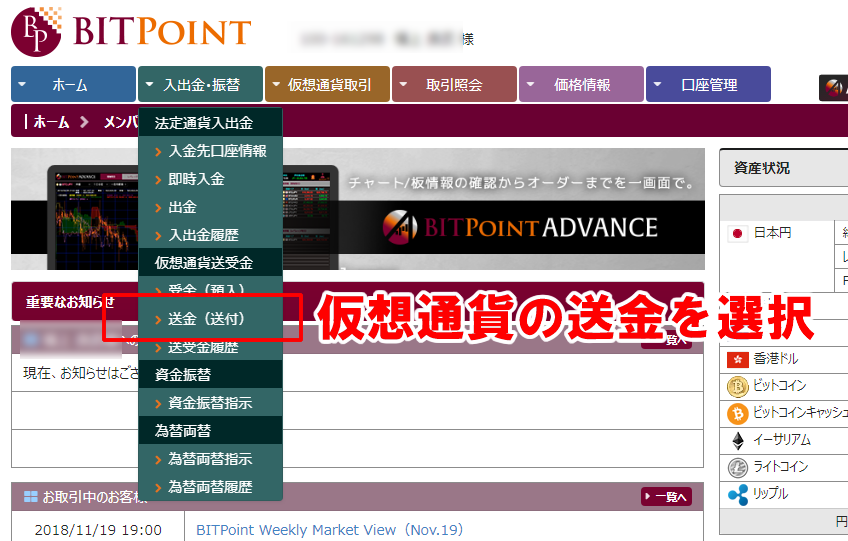Image resolution: width=848 pixels, height=541 pixels.
Task: Click the dropdown arrow on 仮想通貨取引 tab
Action: (x=276, y=84)
